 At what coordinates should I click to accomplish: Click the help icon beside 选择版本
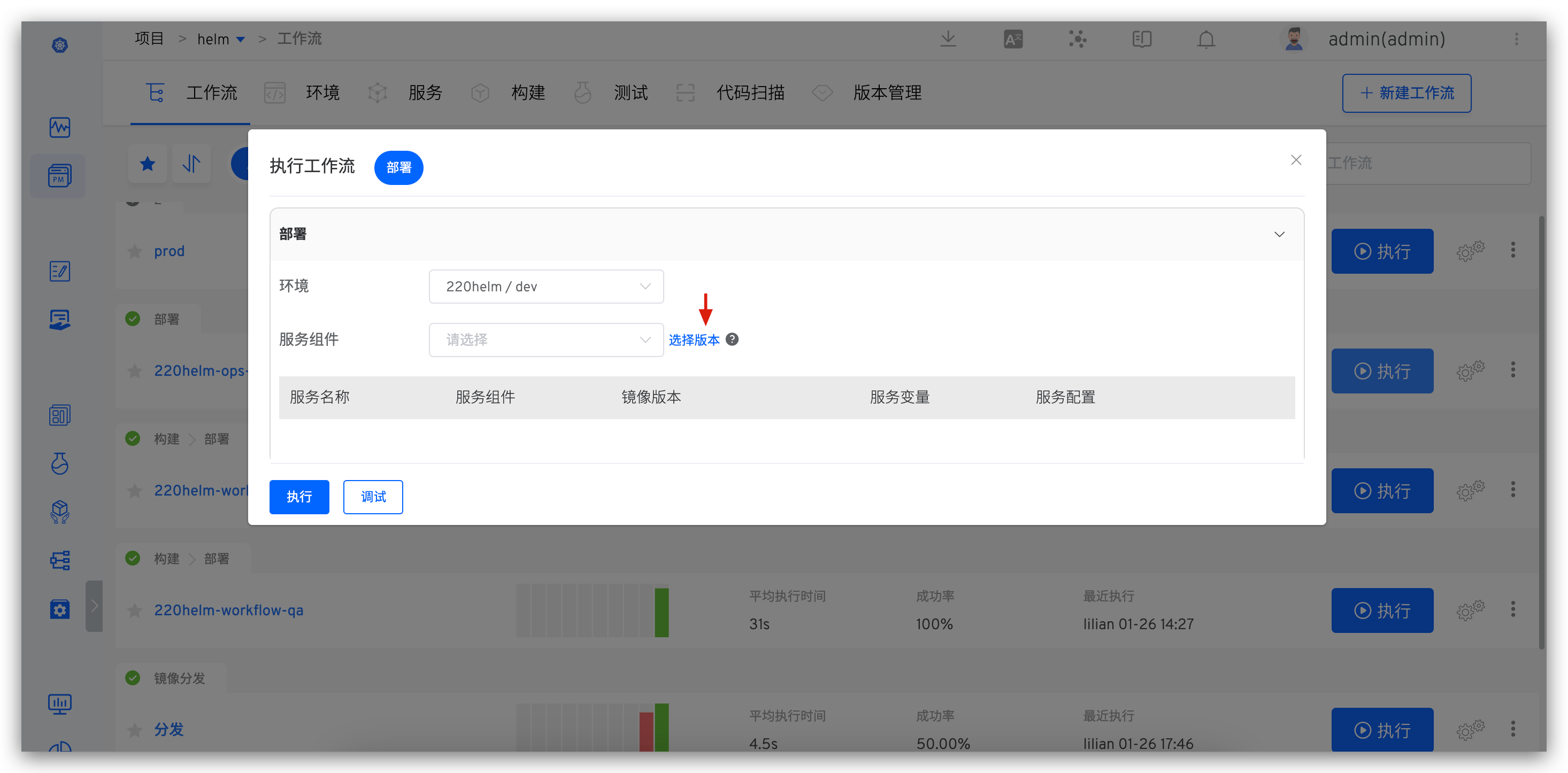pyautogui.click(x=732, y=339)
